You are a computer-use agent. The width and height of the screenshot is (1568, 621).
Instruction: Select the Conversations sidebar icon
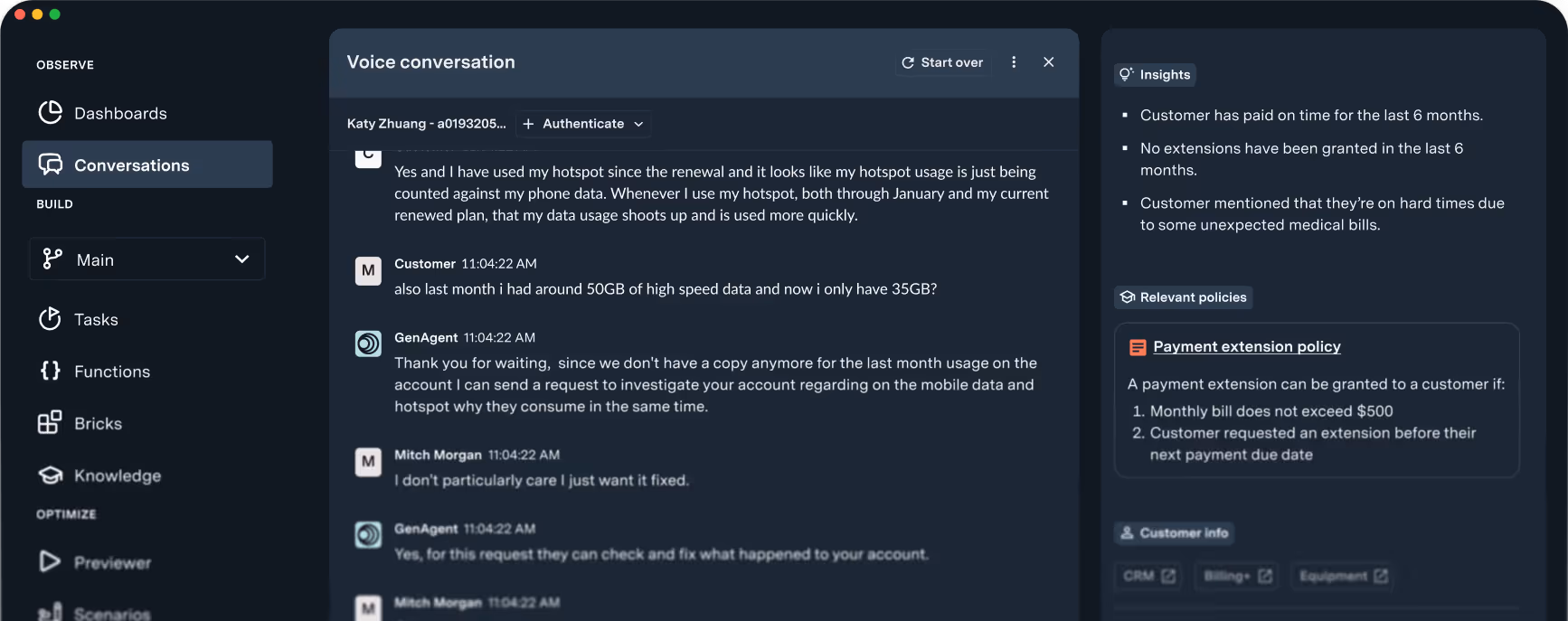point(50,165)
